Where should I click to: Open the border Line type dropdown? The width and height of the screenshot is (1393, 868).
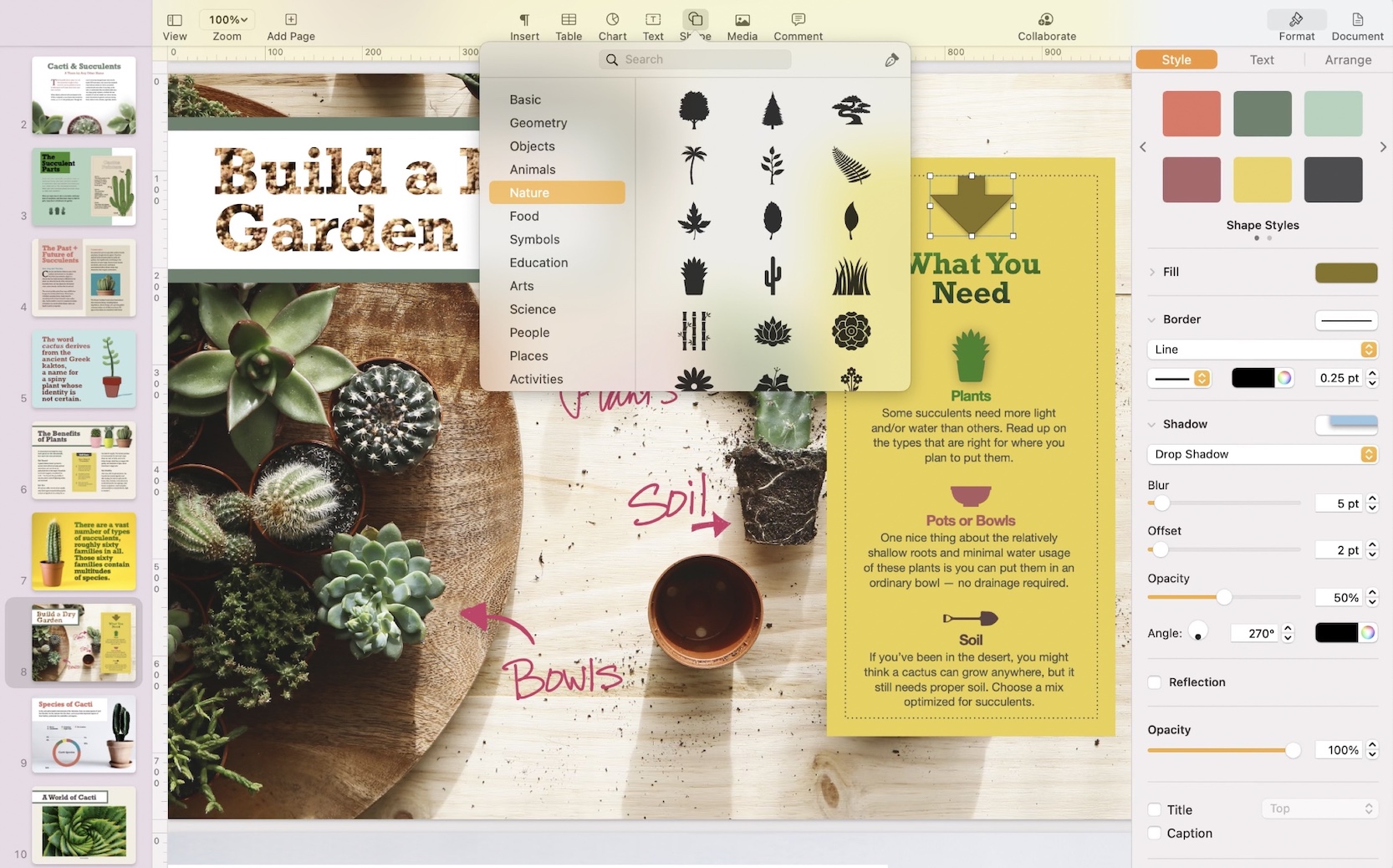tap(1262, 350)
